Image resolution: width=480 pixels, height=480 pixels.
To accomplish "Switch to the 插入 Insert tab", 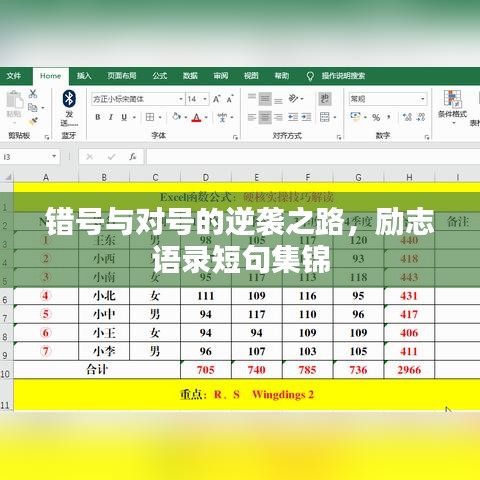I will click(x=84, y=76).
